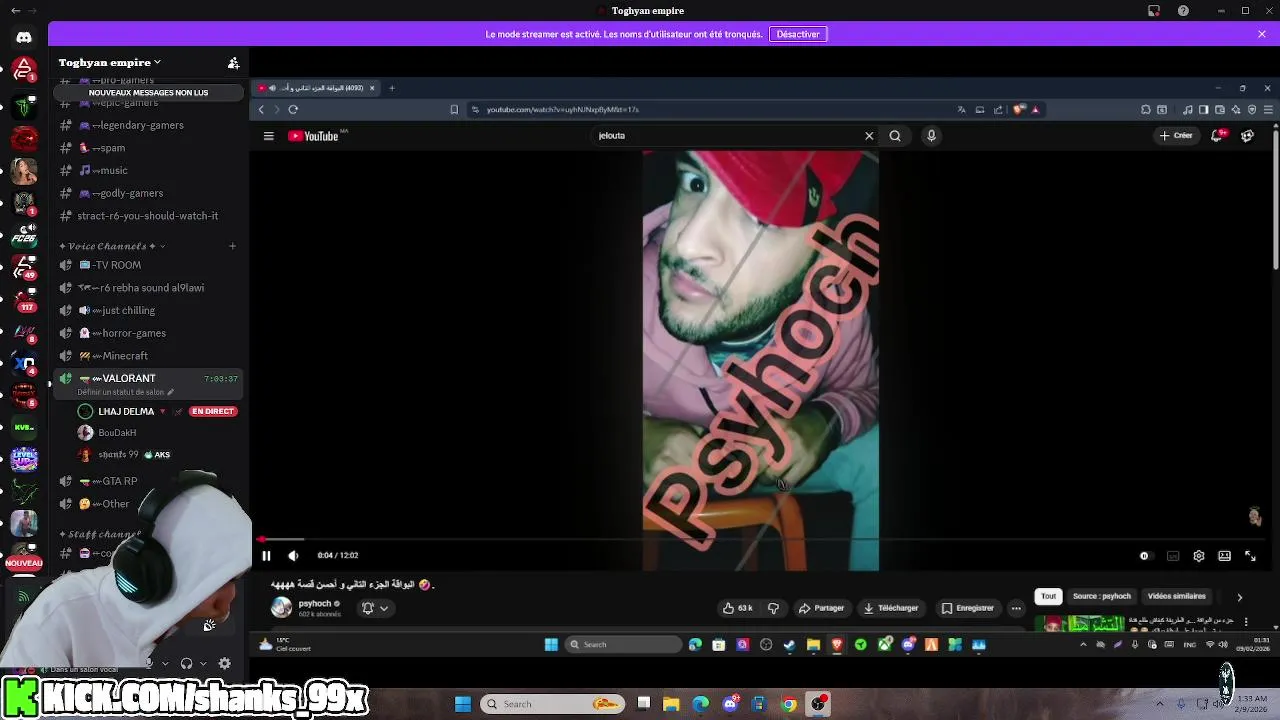Clear the YouTube search text with X

click(869, 136)
